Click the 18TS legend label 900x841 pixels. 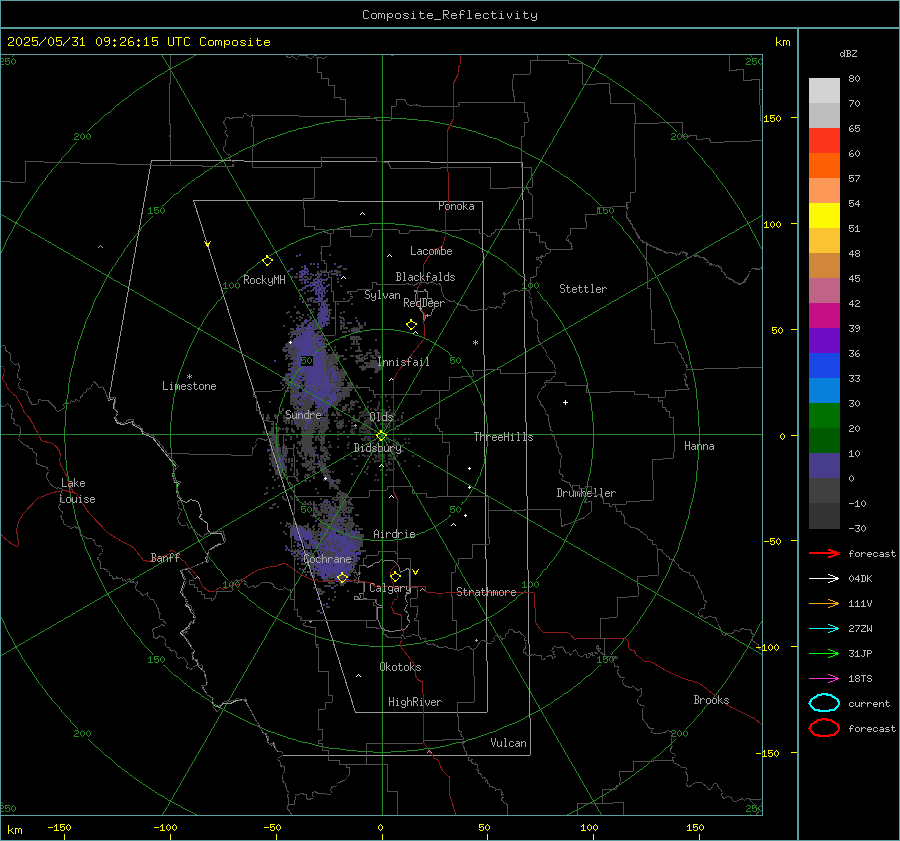click(860, 679)
